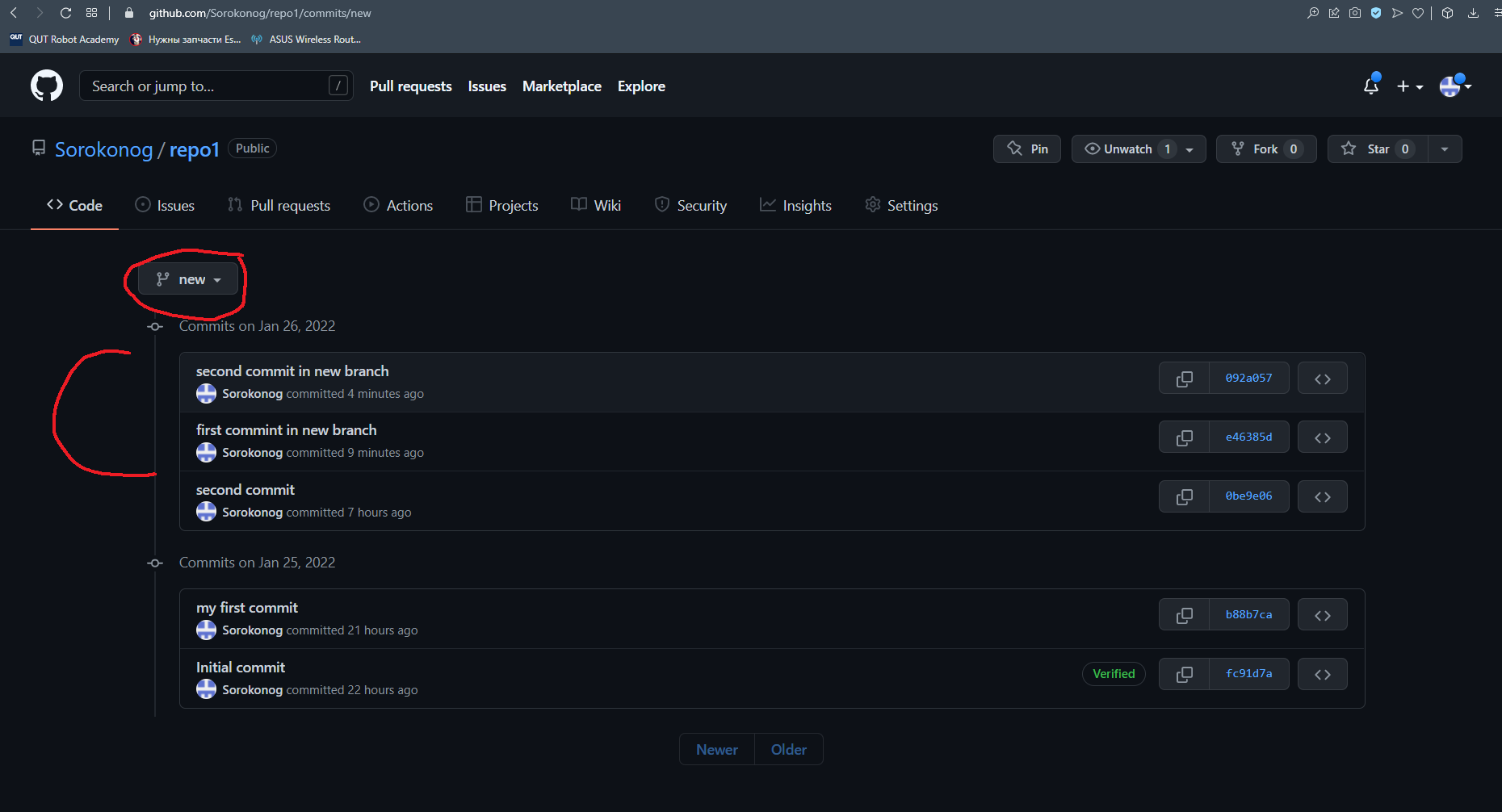Click the browser downloads icon

[x=1473, y=13]
